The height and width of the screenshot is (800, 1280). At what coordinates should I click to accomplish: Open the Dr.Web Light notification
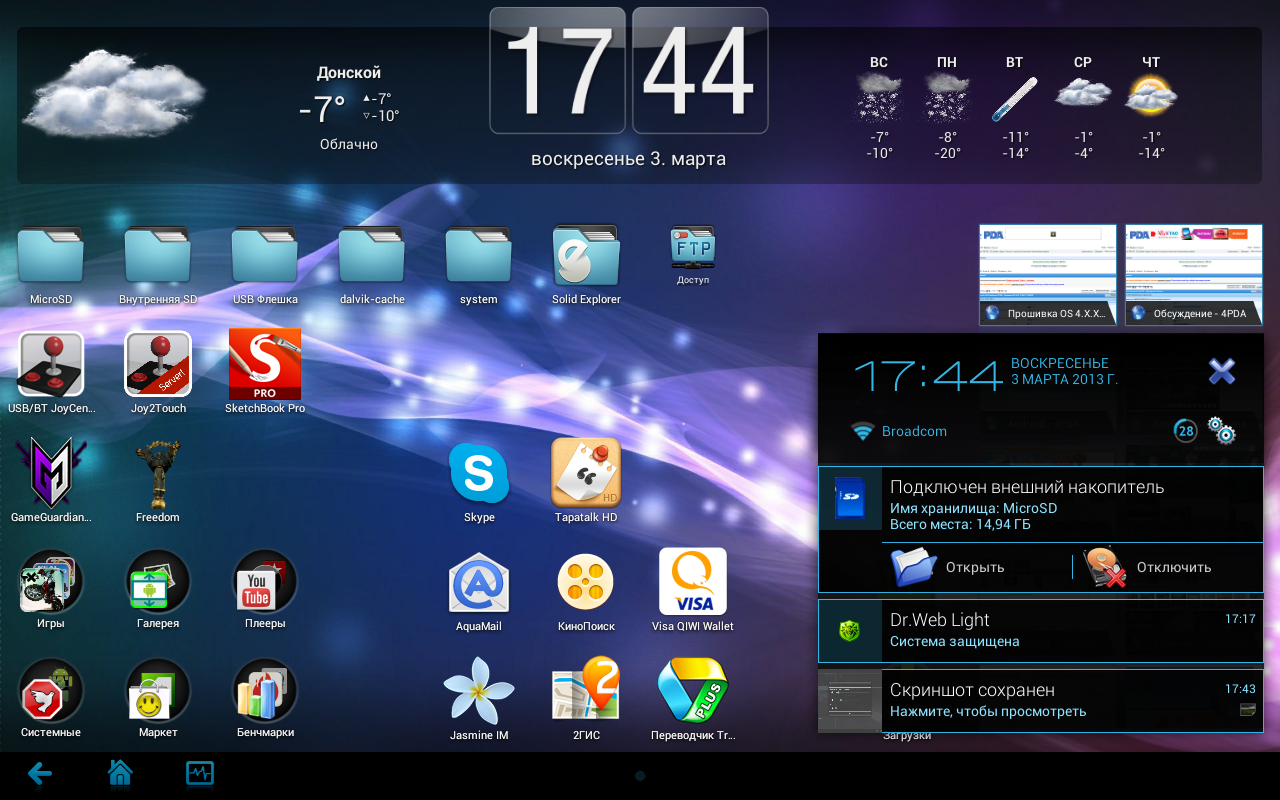point(1040,631)
